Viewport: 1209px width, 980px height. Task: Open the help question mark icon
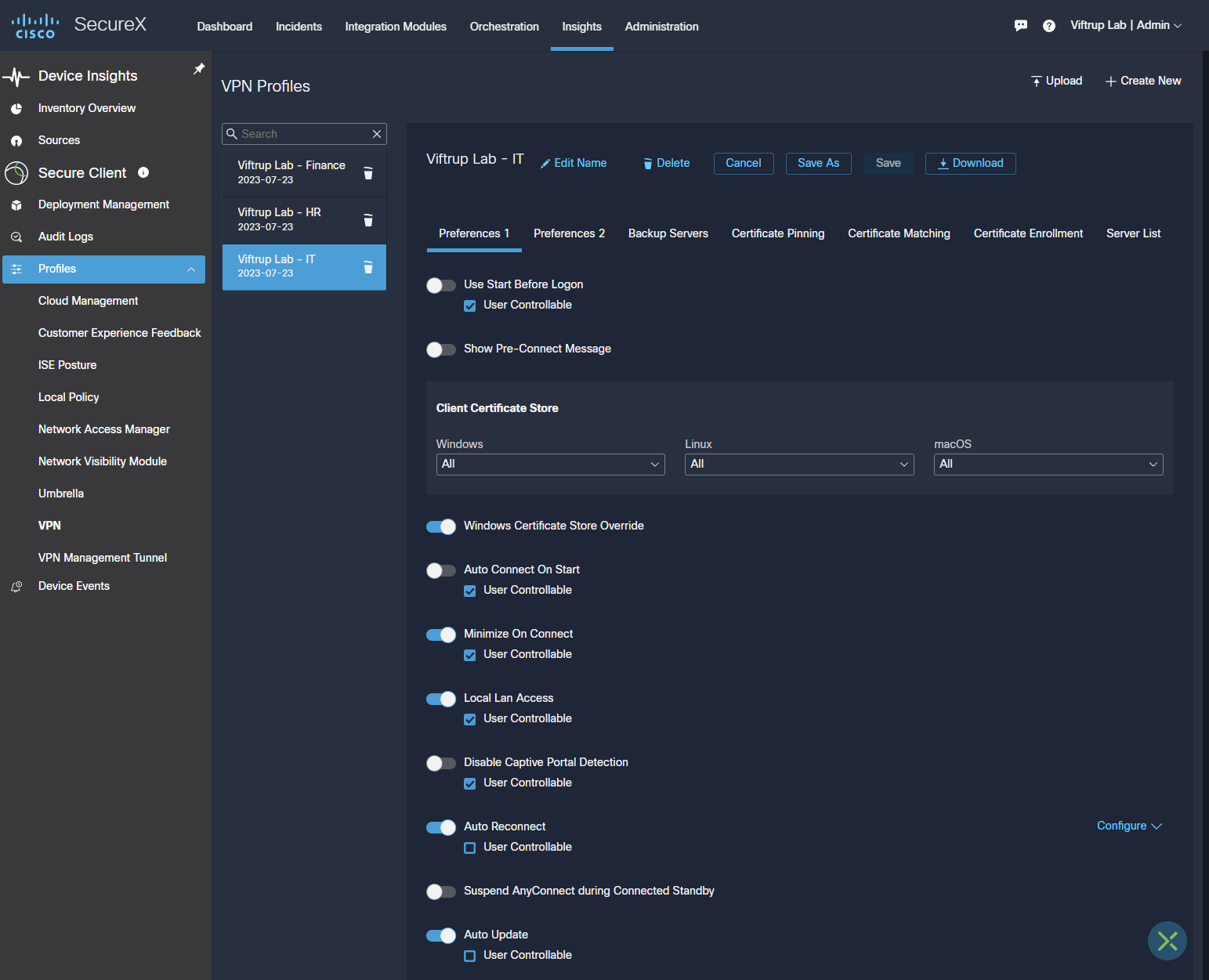pos(1048,26)
